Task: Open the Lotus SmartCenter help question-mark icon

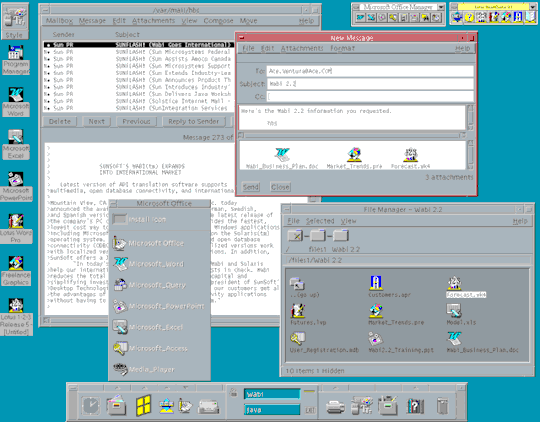Action: (469, 17)
